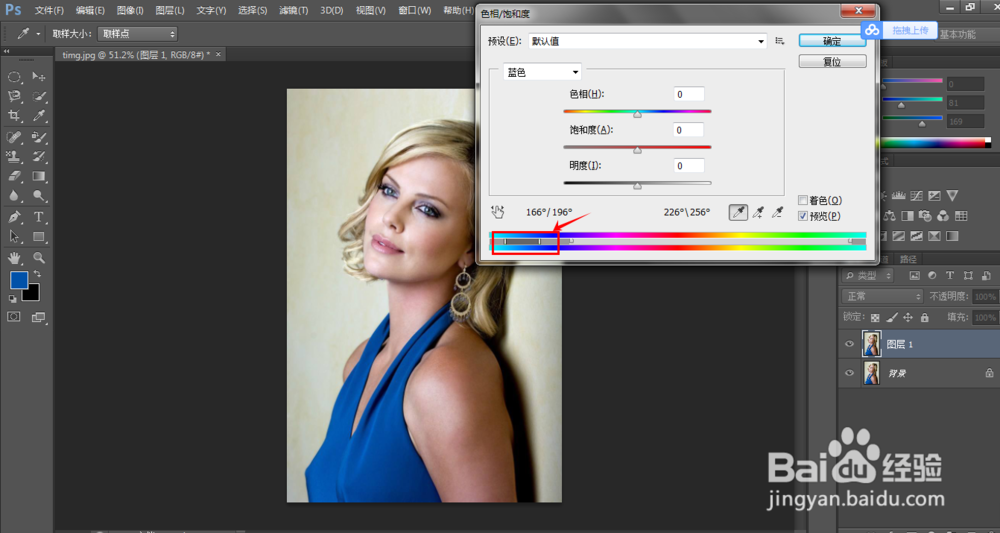Open the 文件(F) menu
Image resolution: width=1000 pixels, height=533 pixels.
49,11
